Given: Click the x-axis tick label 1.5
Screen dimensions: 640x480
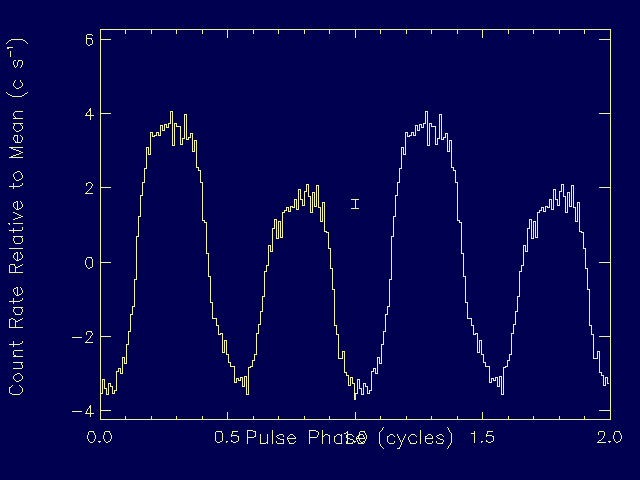Looking at the screenshot, I should coord(483,438).
